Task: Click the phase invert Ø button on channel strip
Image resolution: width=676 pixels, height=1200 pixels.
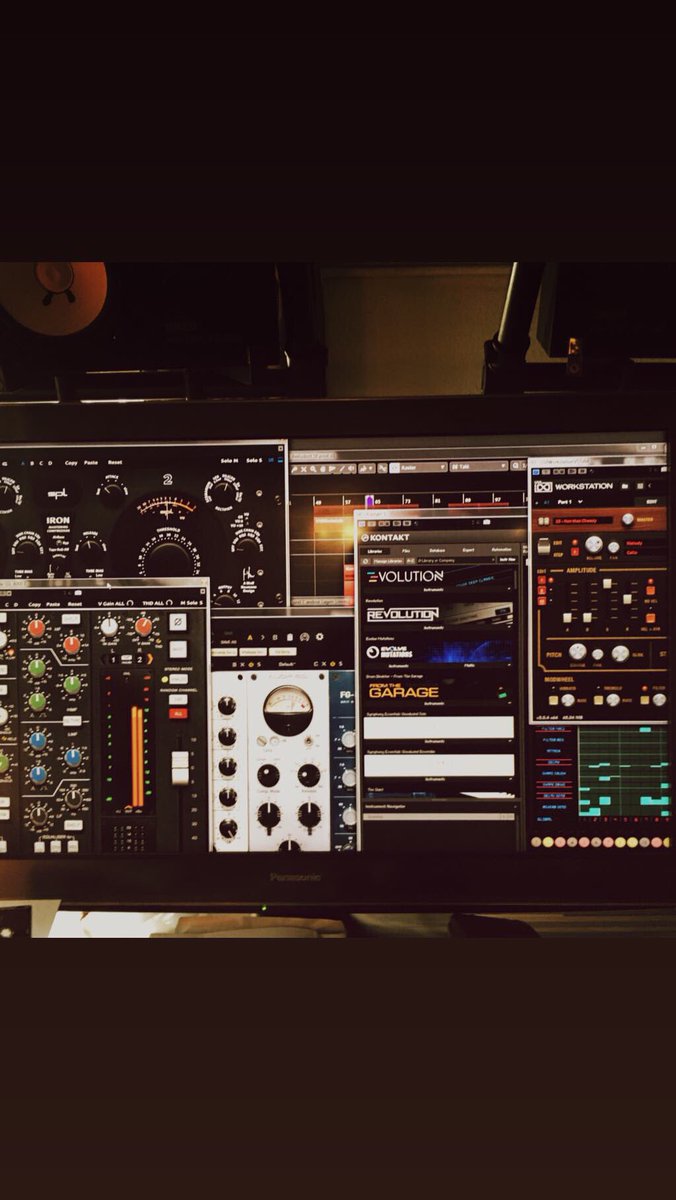Action: pyautogui.click(x=178, y=622)
